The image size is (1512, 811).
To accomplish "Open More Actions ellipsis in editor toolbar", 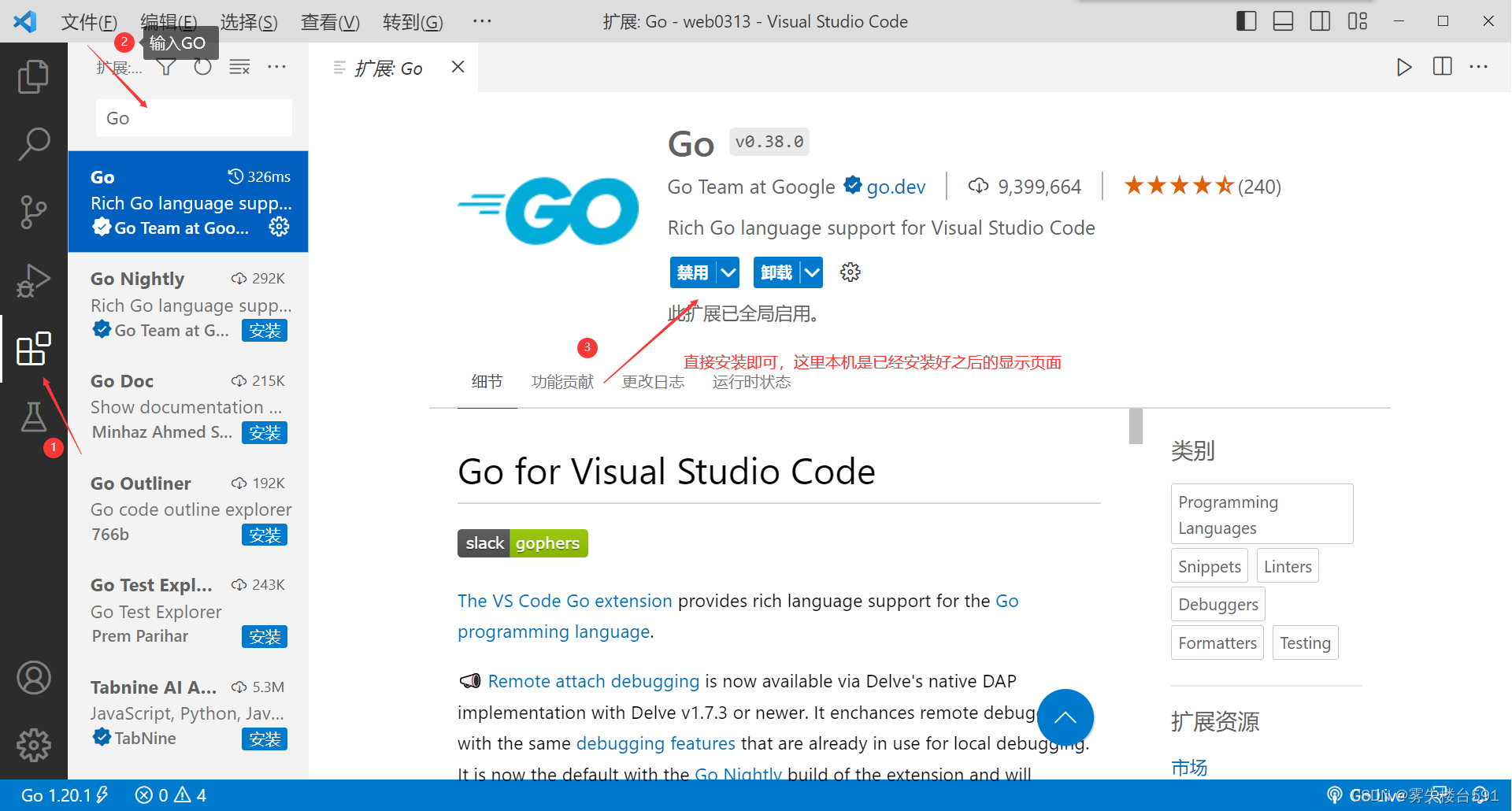I will [x=1478, y=67].
